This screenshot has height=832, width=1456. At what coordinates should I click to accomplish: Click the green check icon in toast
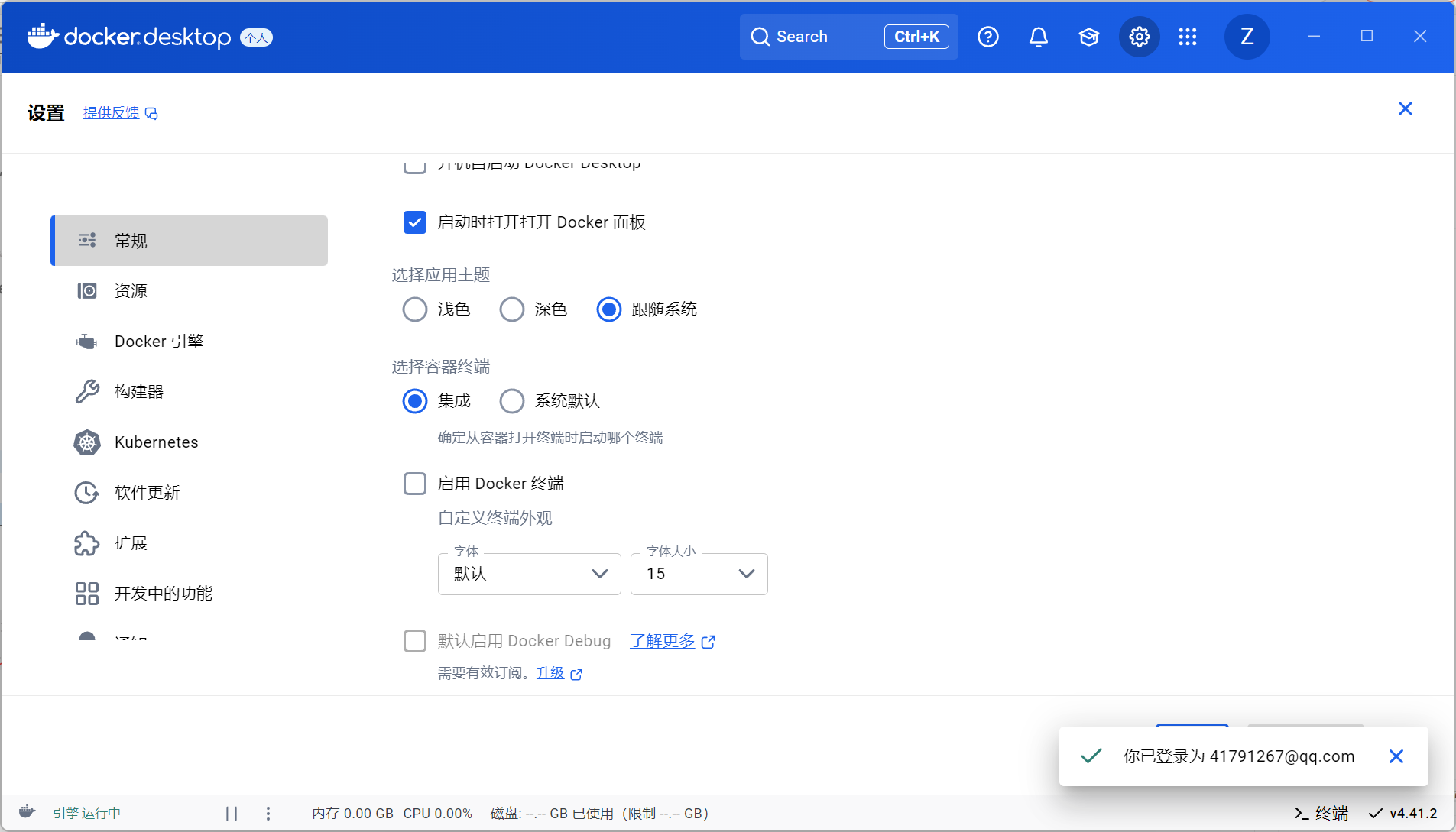coord(1091,756)
